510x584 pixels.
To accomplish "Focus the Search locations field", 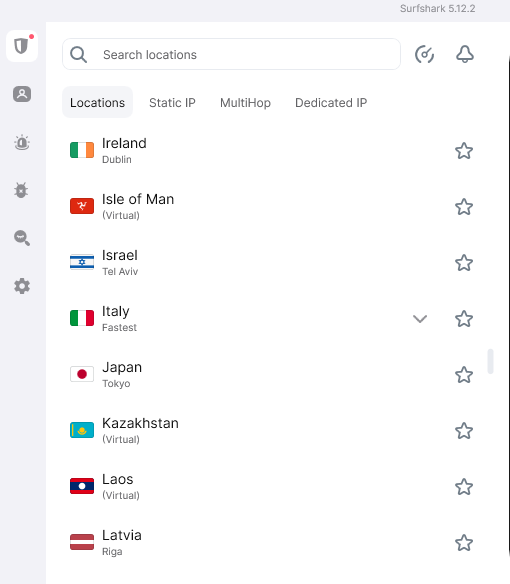I will point(231,54).
